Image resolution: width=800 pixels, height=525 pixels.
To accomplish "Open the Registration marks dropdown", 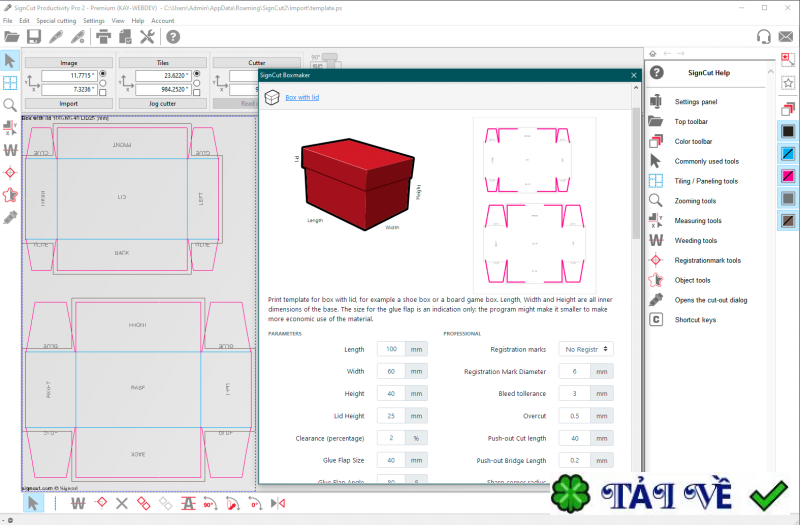I will [x=587, y=349].
